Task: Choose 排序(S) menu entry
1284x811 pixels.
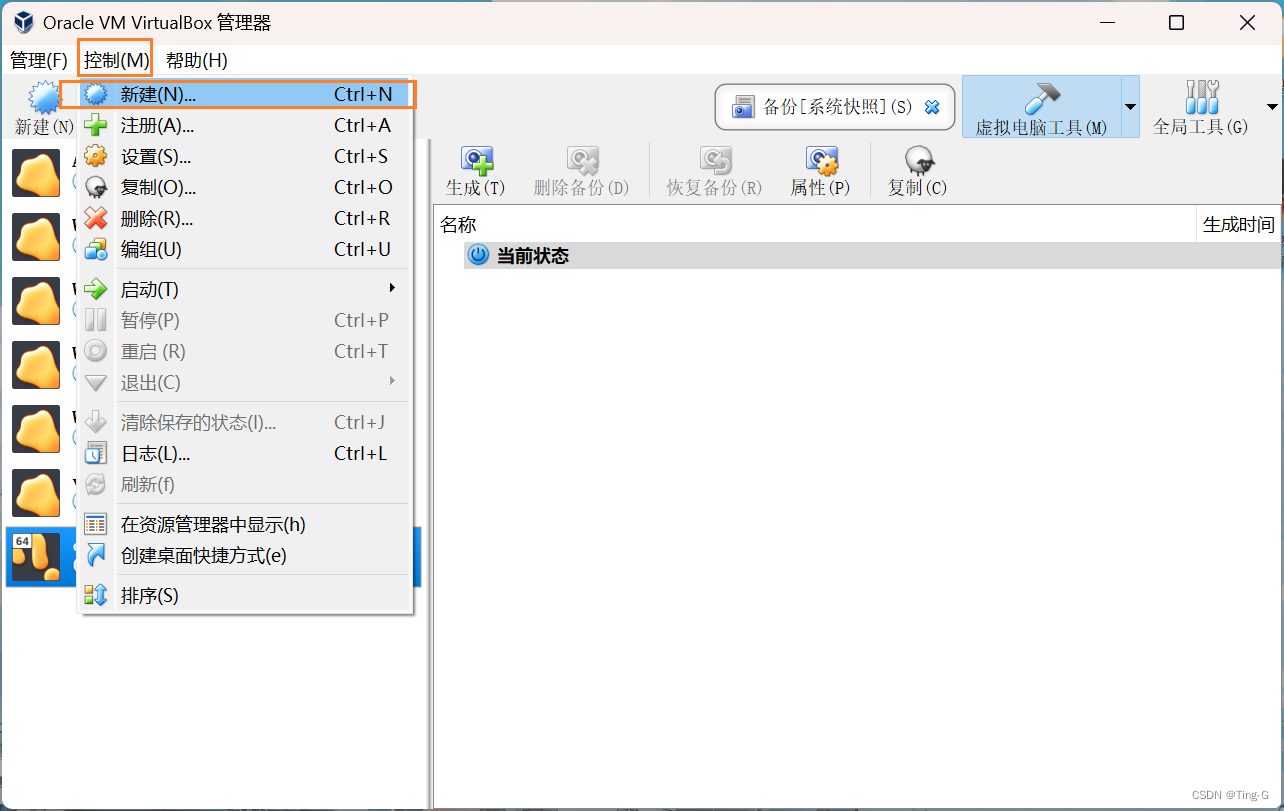Action: pyautogui.click(x=245, y=595)
